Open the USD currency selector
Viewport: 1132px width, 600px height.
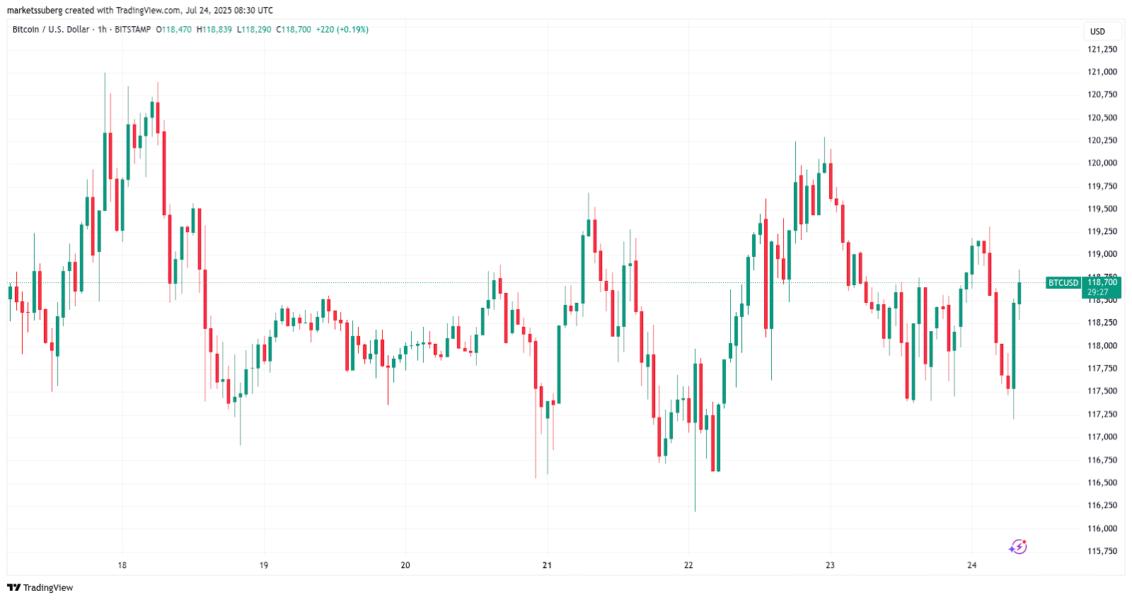[1096, 30]
